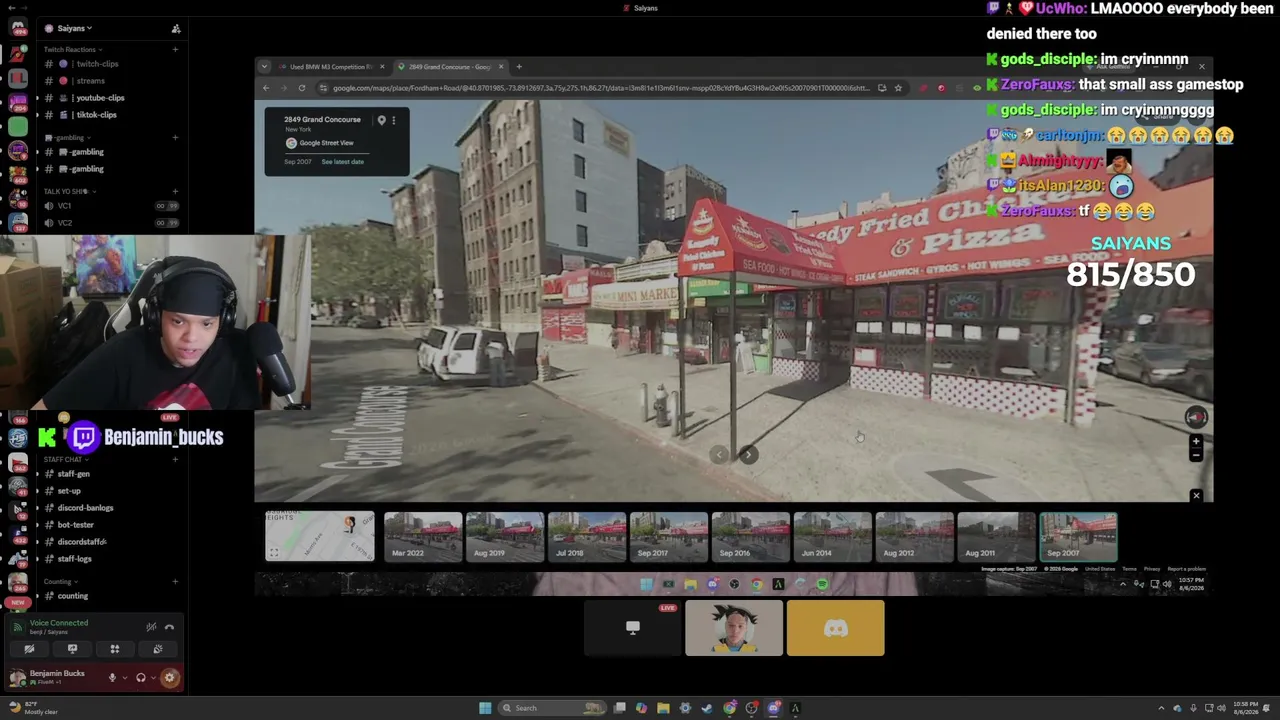This screenshot has width=1280, height=720.
Task: Select the Sep 2017 Street View image
Action: coord(669,537)
